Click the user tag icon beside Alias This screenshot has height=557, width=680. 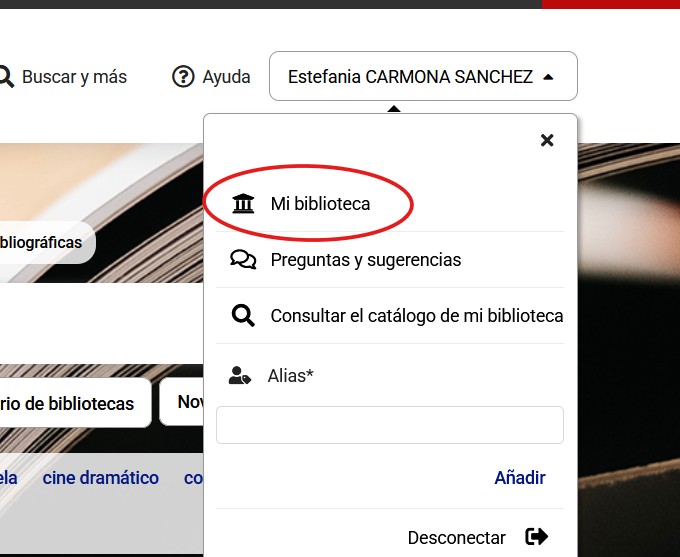click(x=240, y=376)
